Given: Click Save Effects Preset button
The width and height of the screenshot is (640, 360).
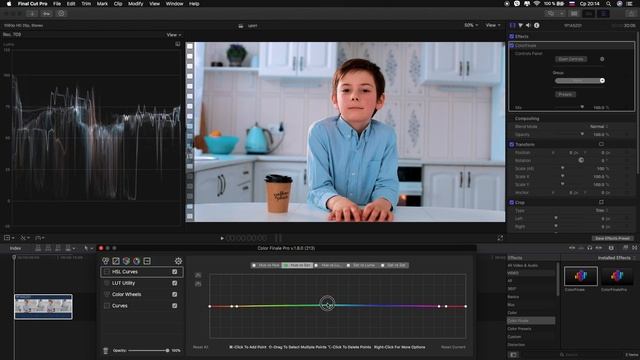Looking at the screenshot, I should (x=612, y=238).
